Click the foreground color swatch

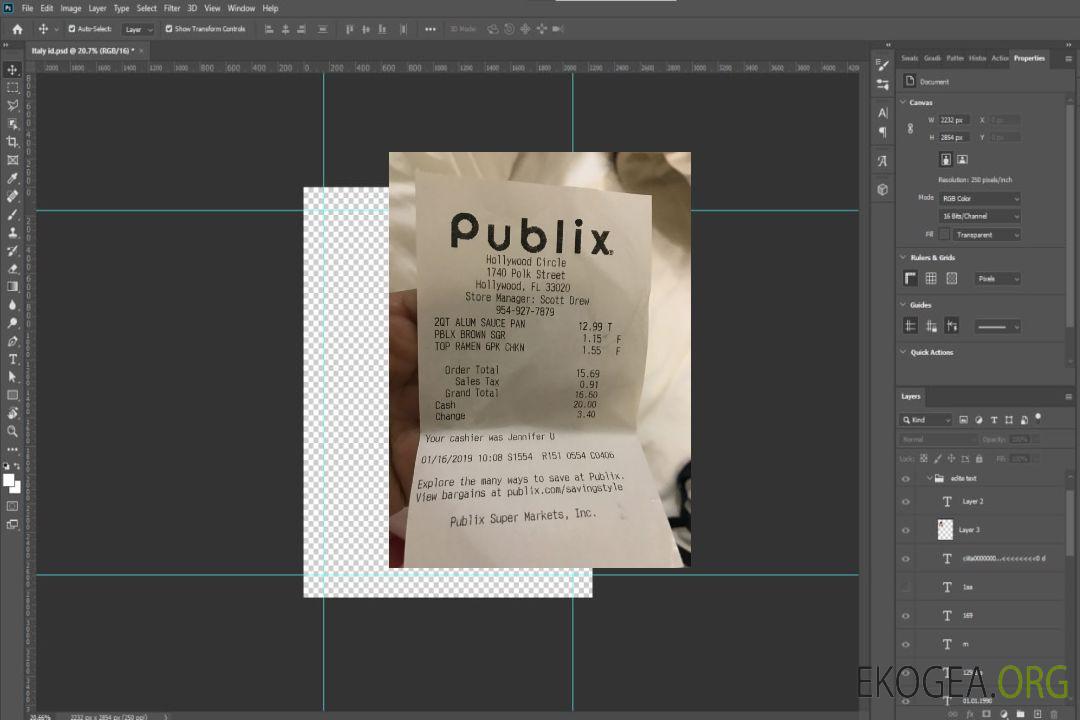pyautogui.click(x=8, y=480)
